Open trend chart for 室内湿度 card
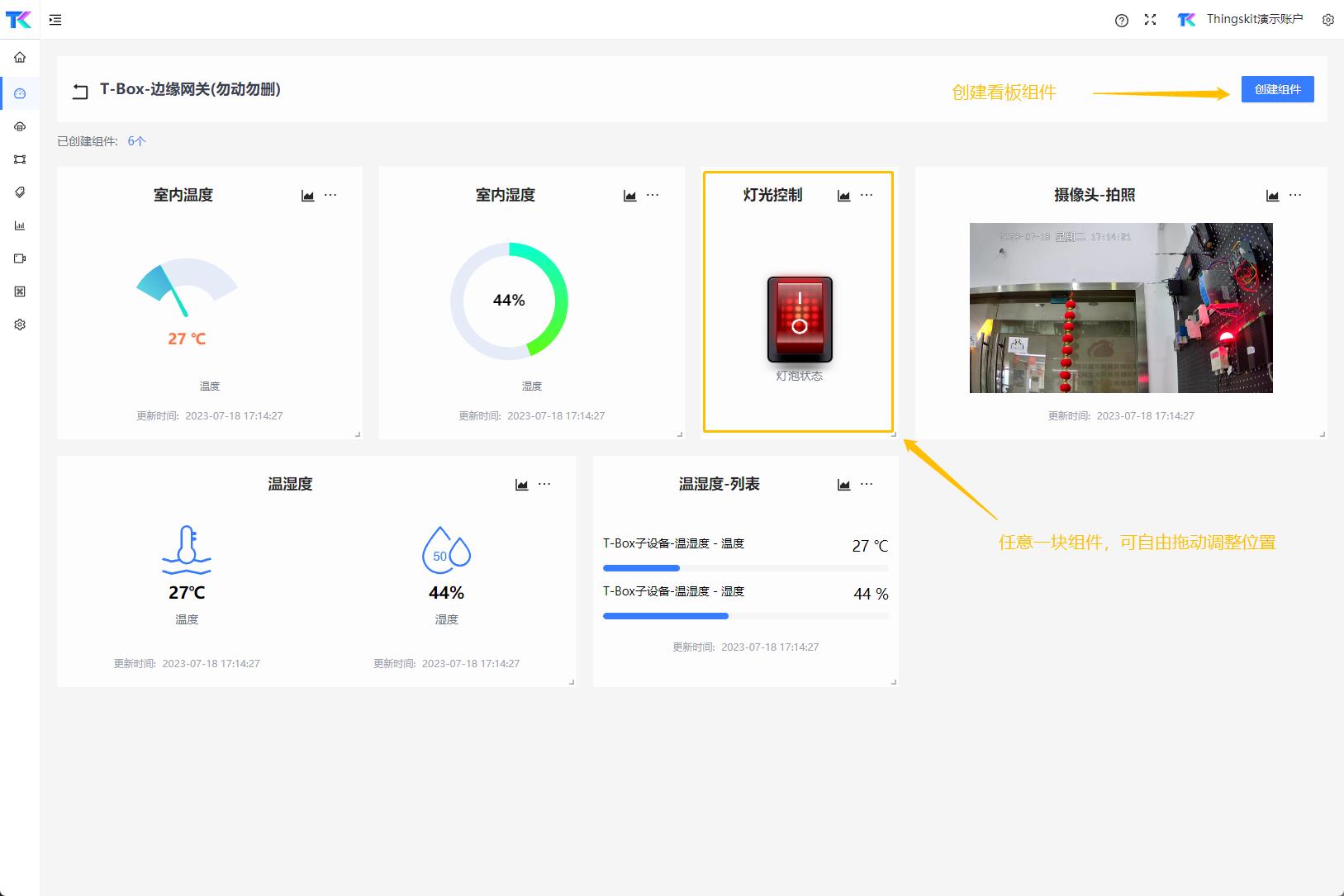Image resolution: width=1344 pixels, height=896 pixels. 629,196
